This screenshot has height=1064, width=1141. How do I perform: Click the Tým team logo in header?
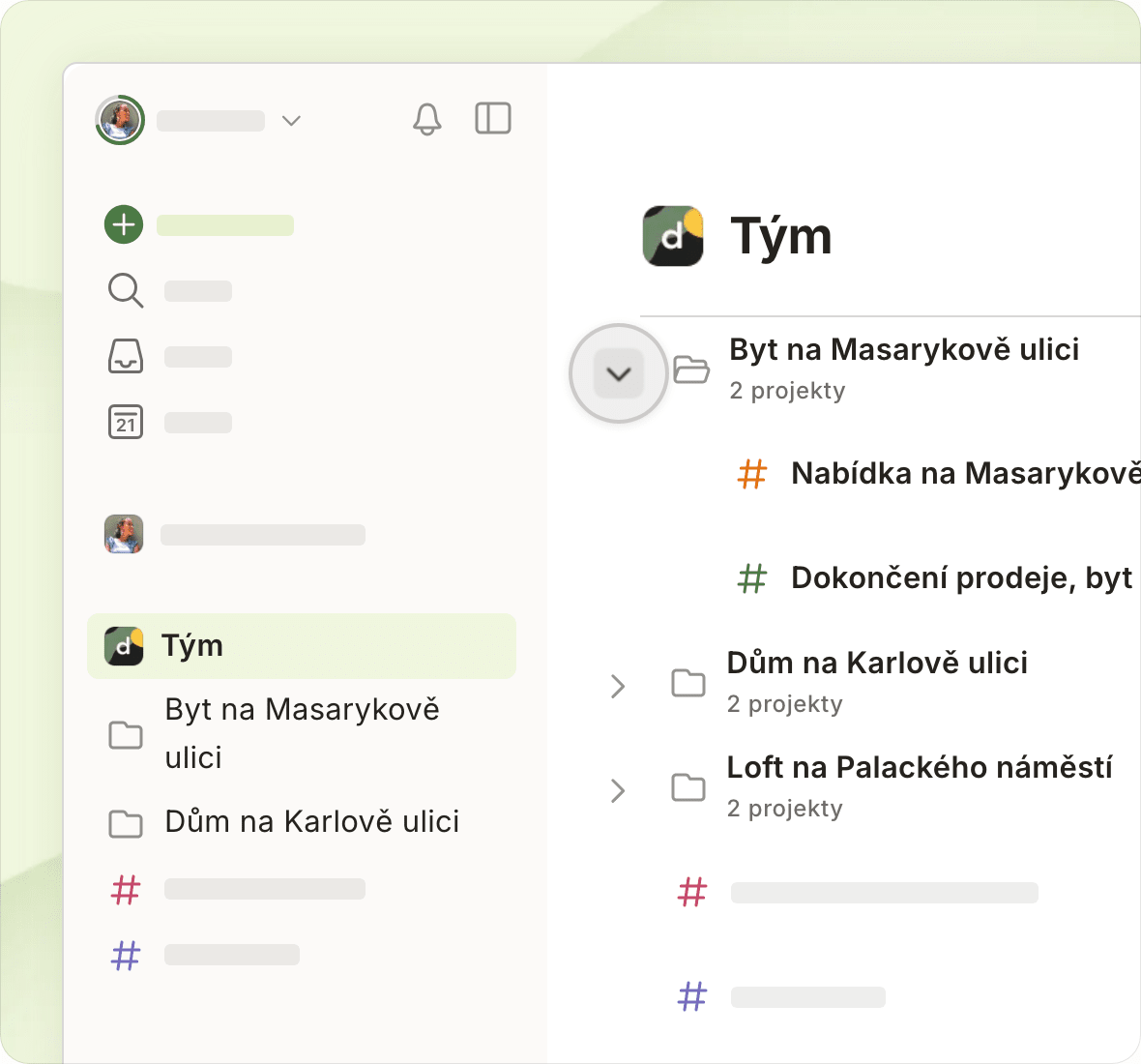click(673, 237)
